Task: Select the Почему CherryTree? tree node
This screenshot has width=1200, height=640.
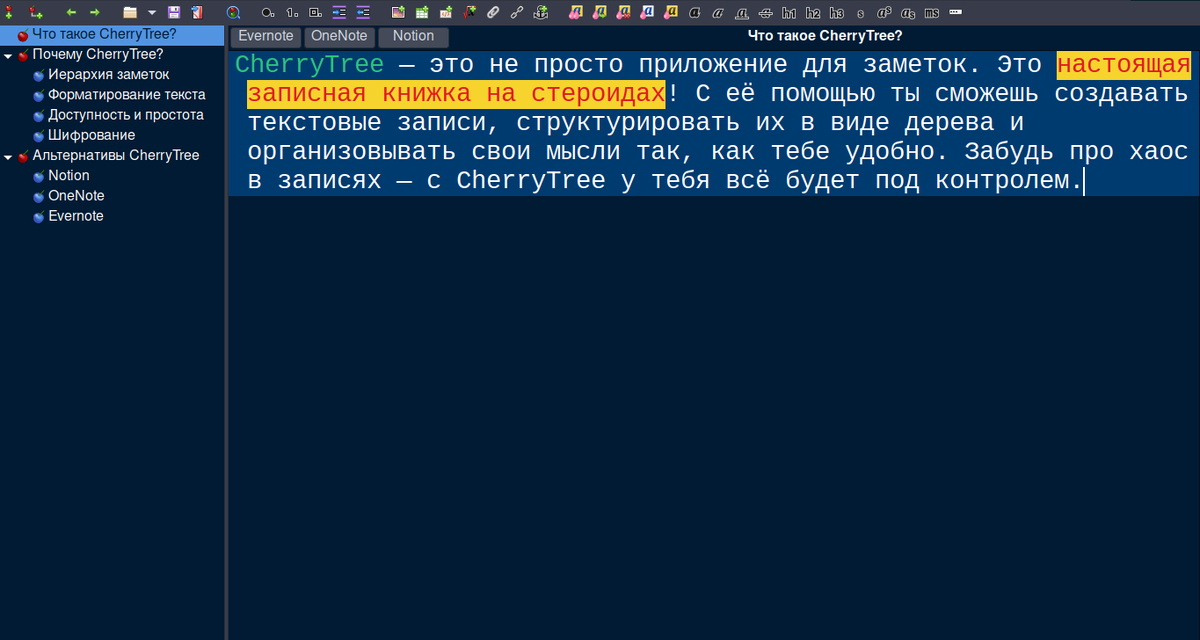Action: coord(98,54)
